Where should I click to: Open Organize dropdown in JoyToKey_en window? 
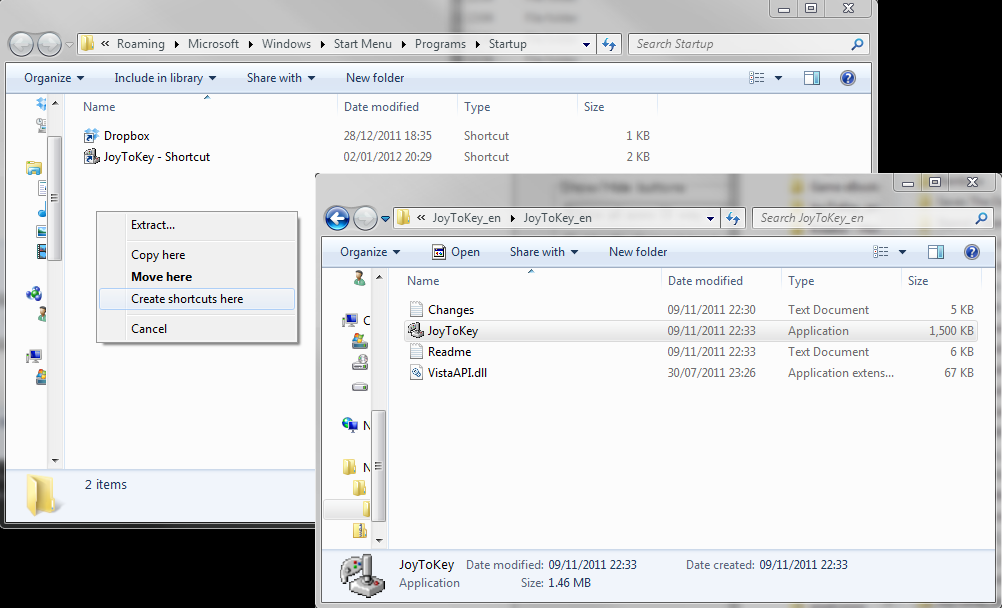tap(370, 252)
